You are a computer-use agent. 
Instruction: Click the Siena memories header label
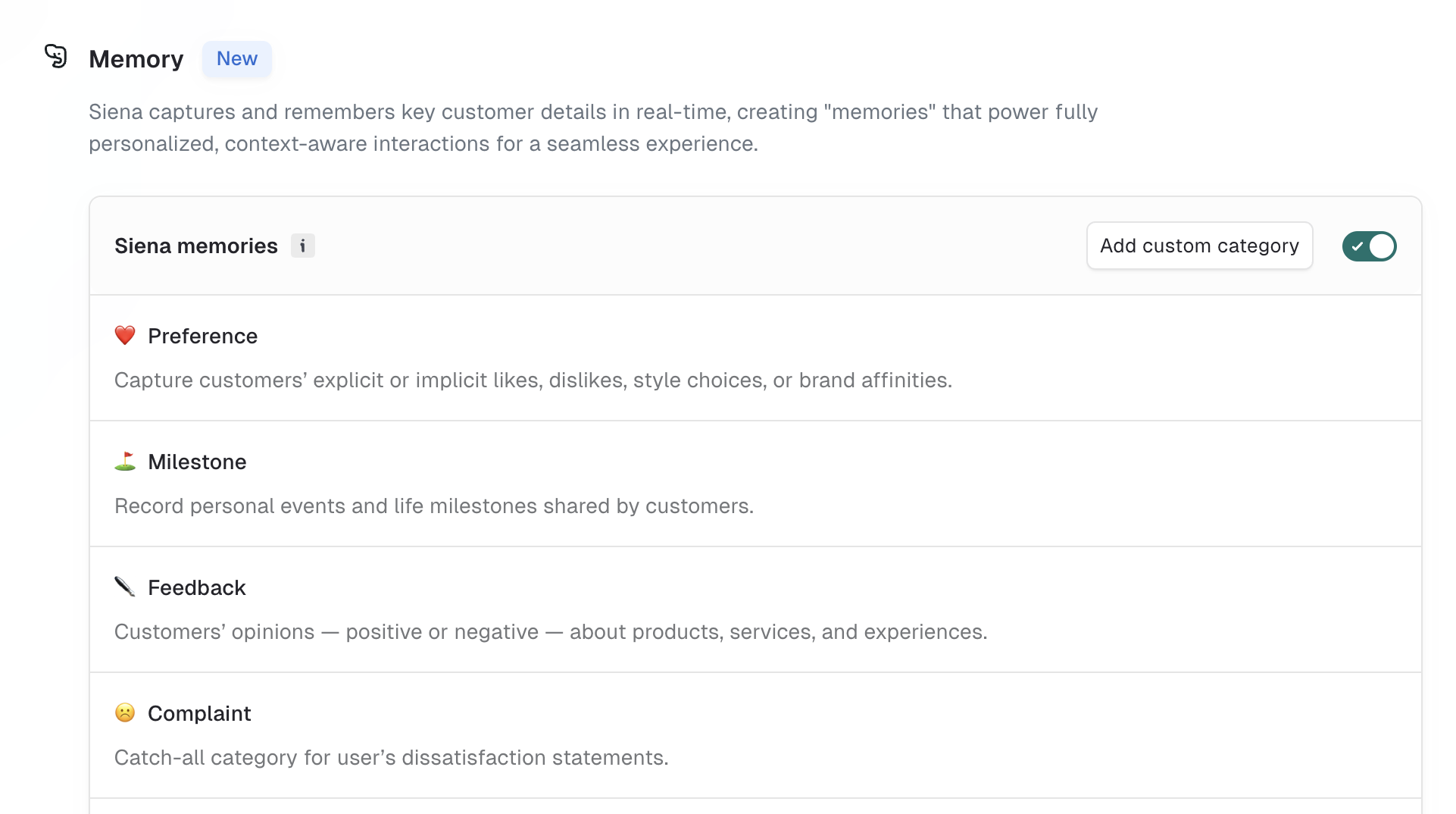tap(196, 246)
